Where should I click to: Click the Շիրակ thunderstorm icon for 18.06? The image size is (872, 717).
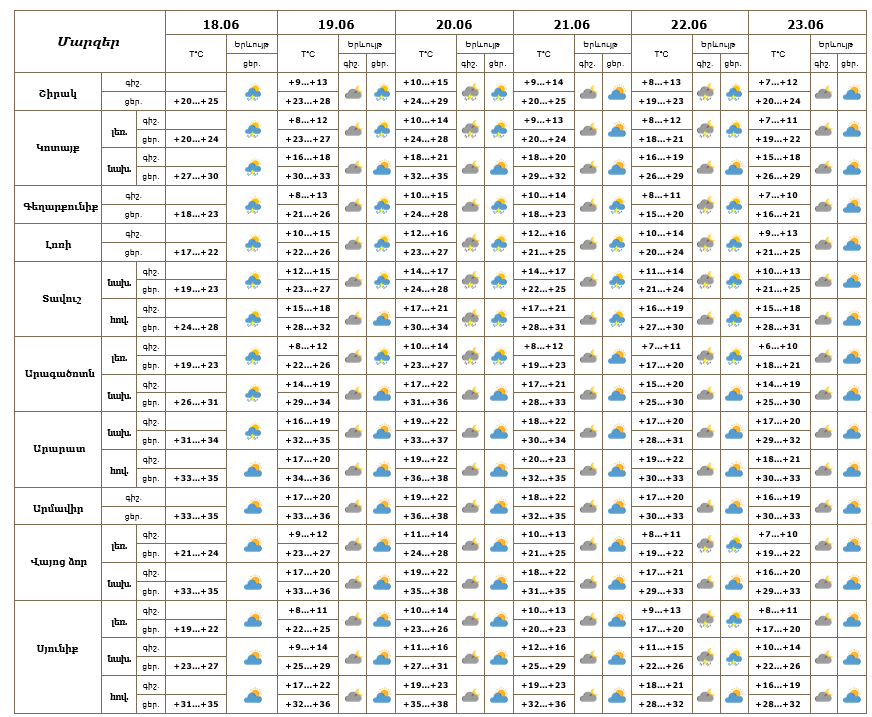[x=253, y=92]
